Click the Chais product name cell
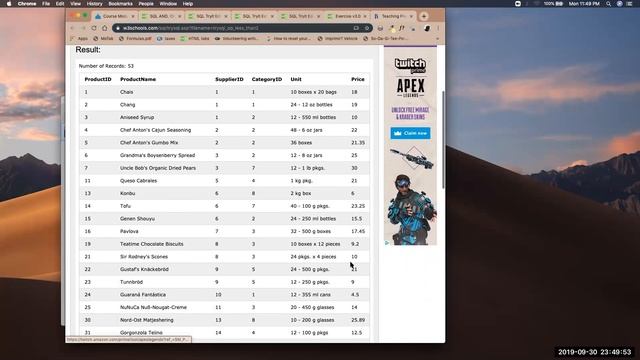Image resolution: width=640 pixels, height=360 pixels. pyautogui.click(x=127, y=92)
